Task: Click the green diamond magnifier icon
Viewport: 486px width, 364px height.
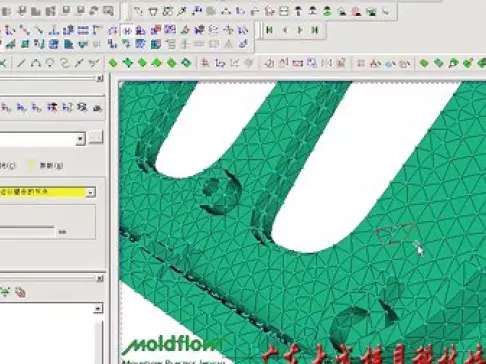Action: [453, 63]
